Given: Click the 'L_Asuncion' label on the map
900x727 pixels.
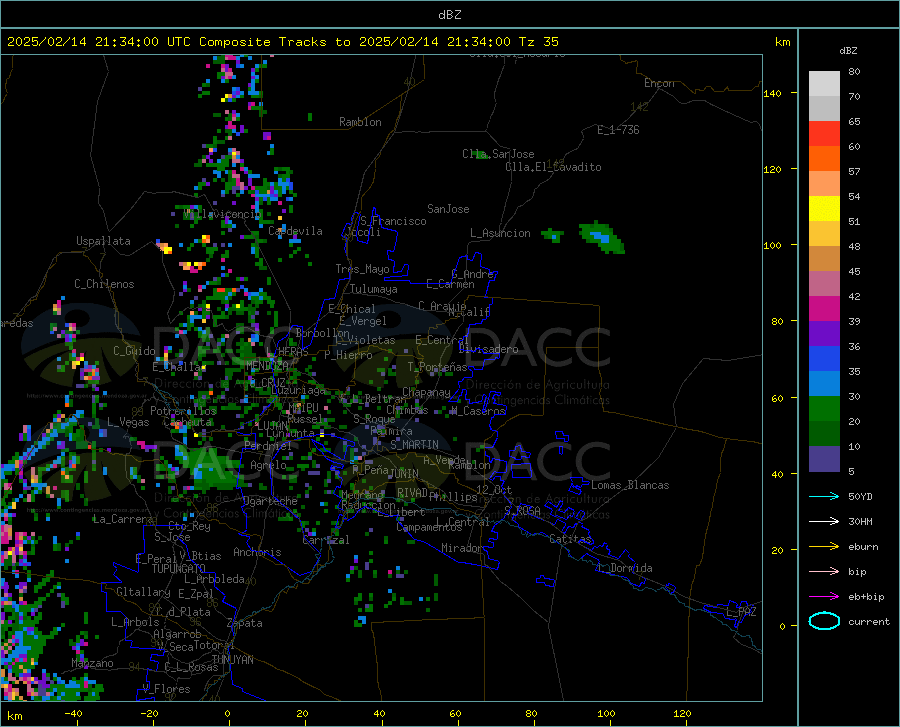Looking at the screenshot, I should pos(500,233).
